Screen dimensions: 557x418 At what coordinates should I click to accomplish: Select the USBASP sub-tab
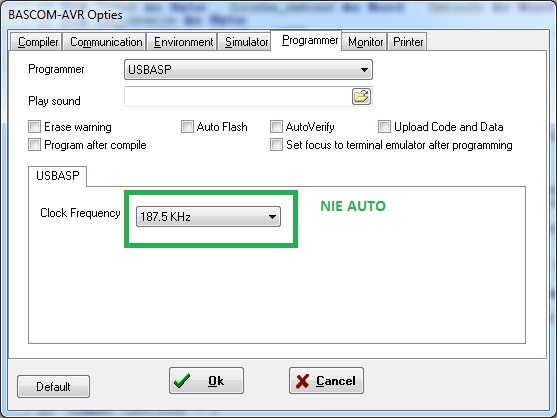click(x=58, y=176)
